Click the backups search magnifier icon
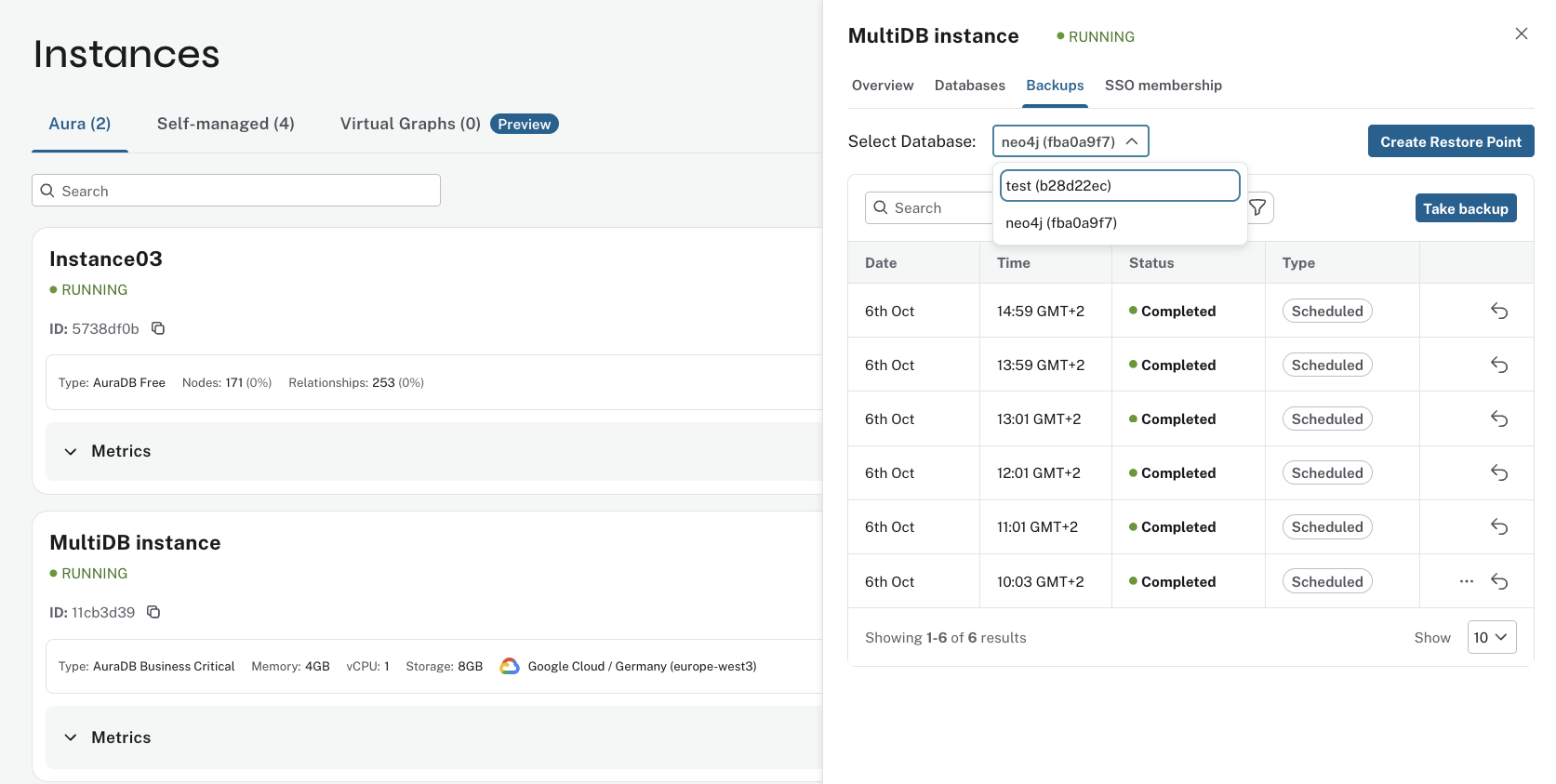The height and width of the screenshot is (784, 1556). click(881, 207)
